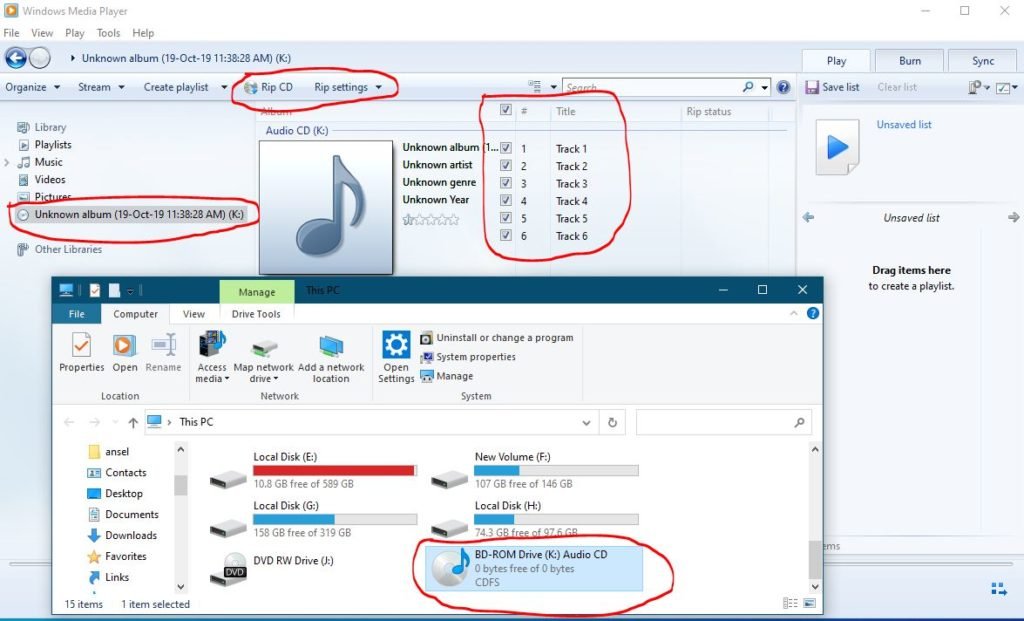Click the Refresh button in Explorer
Screen dimensions: 1024x621
coord(612,422)
